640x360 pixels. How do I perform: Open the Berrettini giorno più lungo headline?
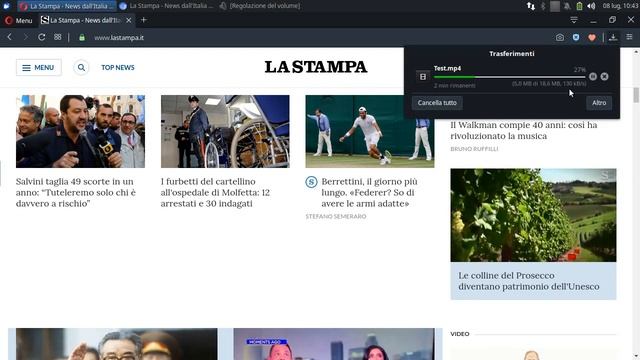coord(369,192)
